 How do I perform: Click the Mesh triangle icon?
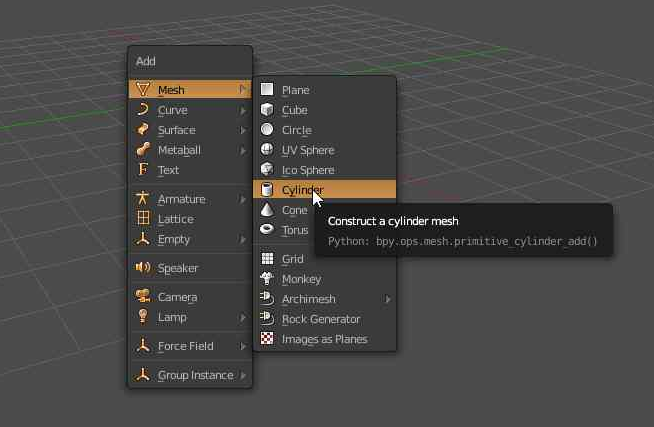143,90
